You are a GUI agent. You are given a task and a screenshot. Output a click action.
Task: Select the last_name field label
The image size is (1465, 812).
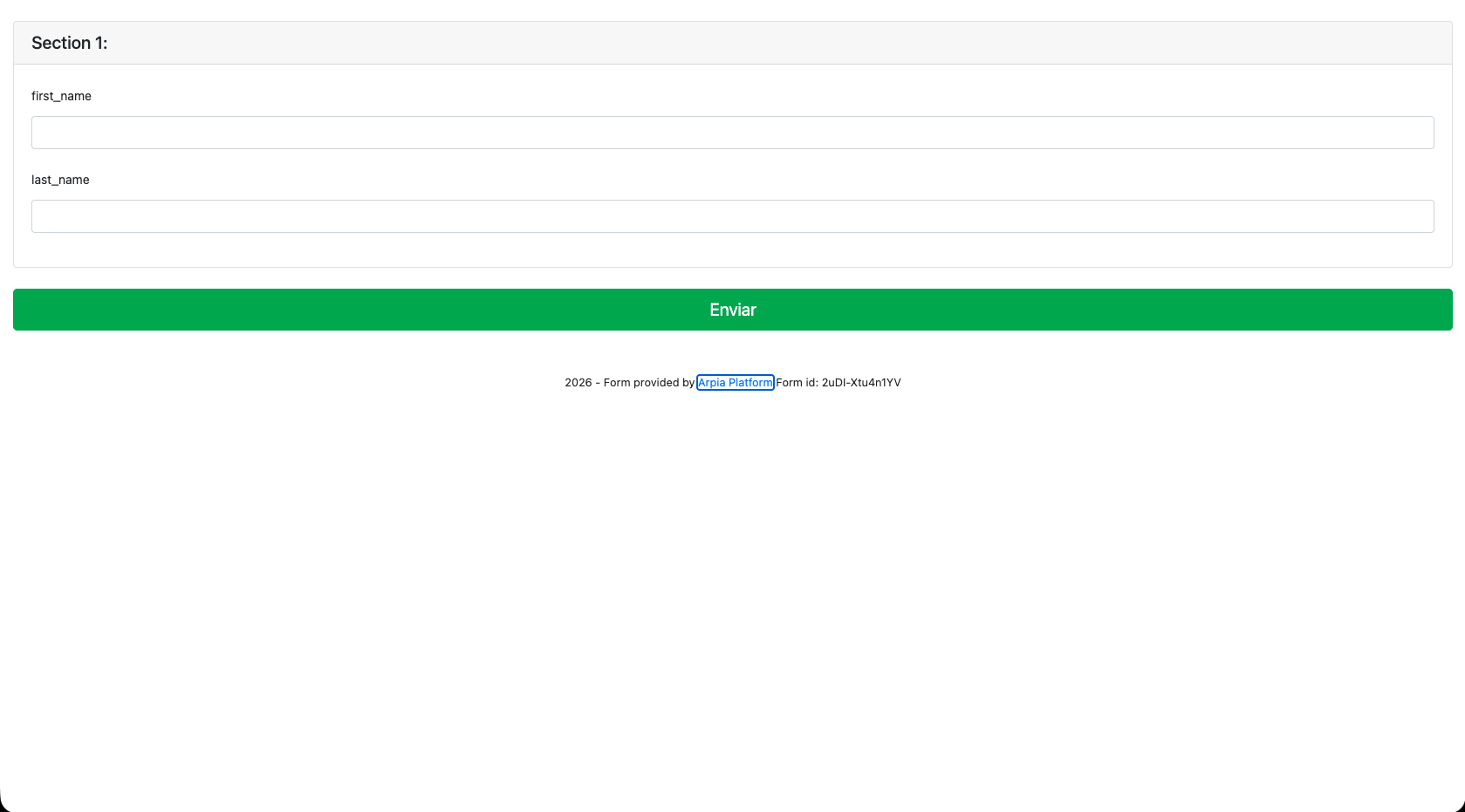(x=60, y=180)
